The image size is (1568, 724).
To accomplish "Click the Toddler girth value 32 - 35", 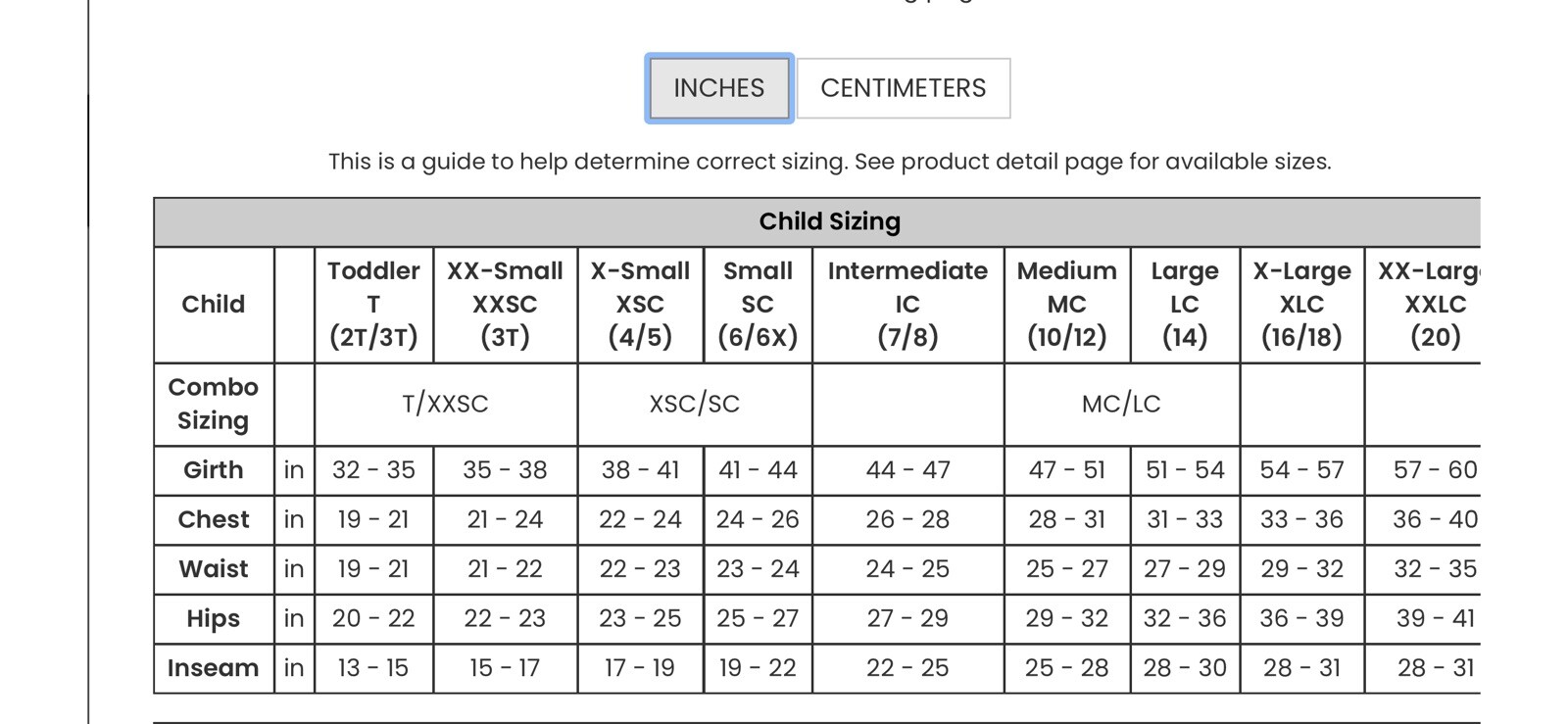I will (373, 470).
